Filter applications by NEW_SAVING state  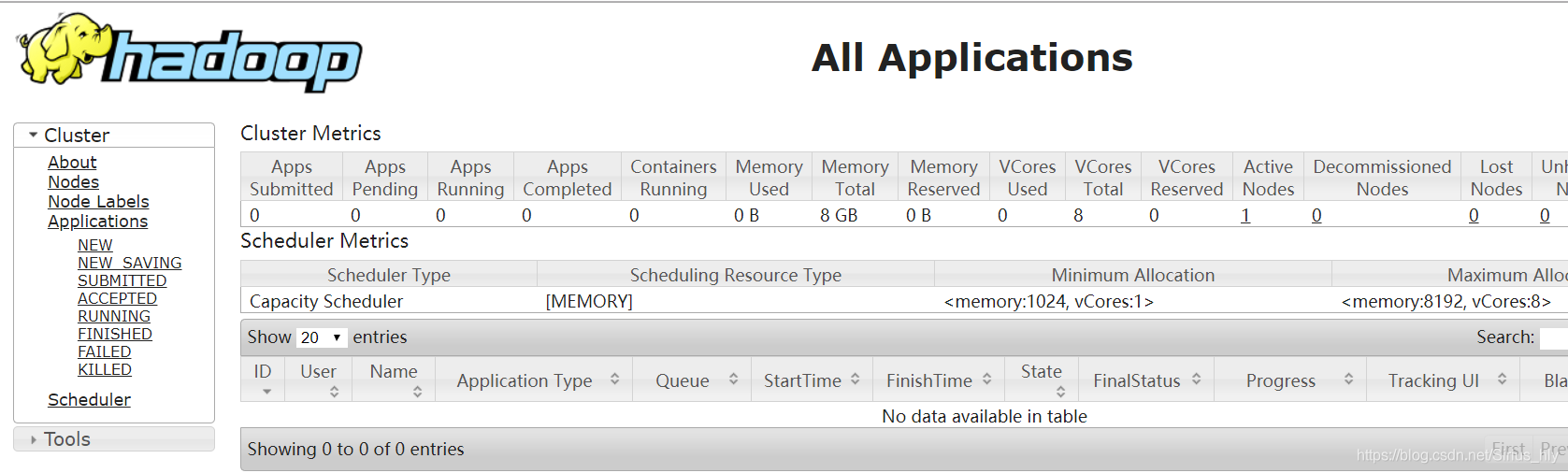[129, 263]
